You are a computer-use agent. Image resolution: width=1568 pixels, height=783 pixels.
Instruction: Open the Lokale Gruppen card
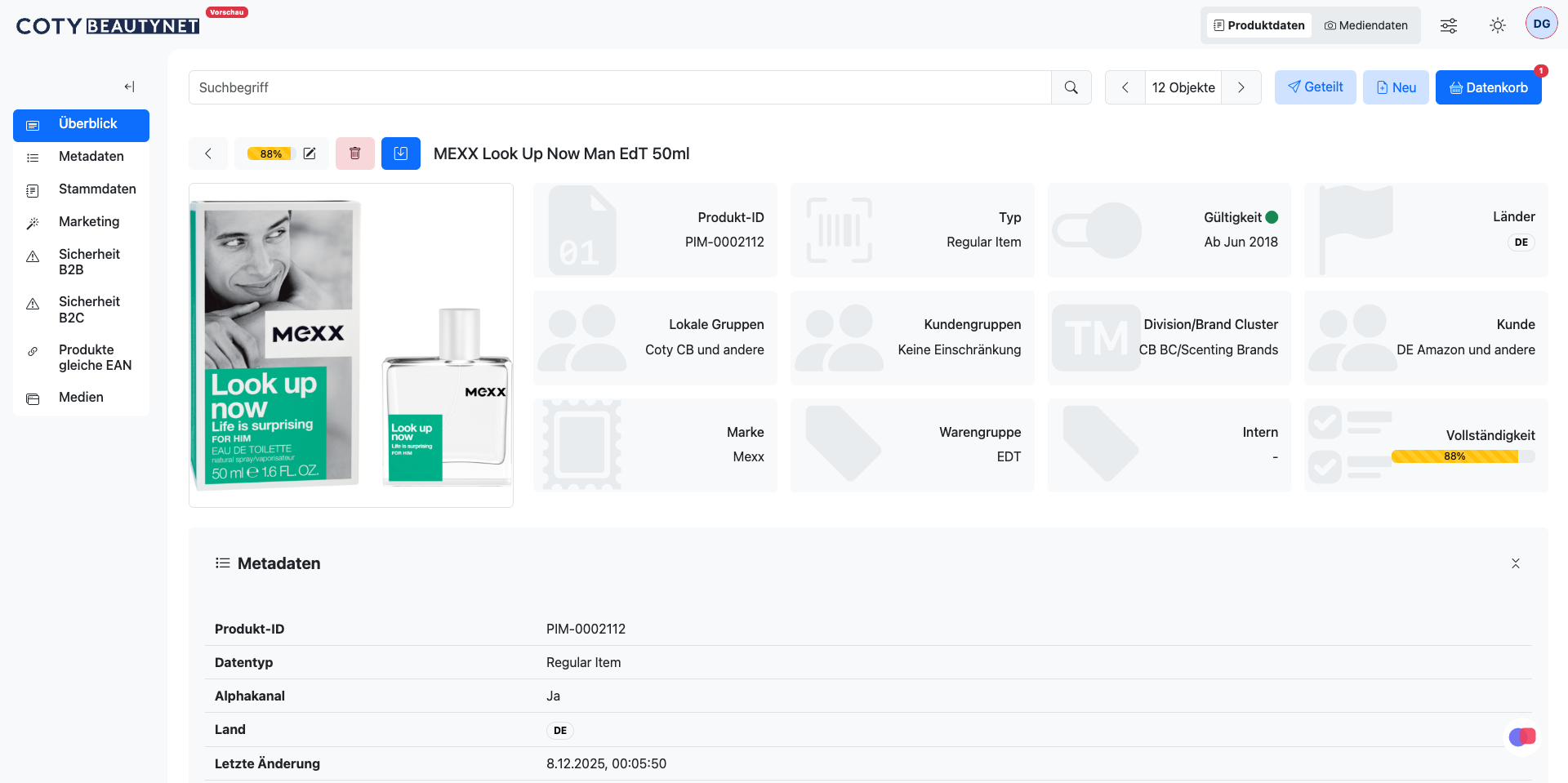[655, 338]
